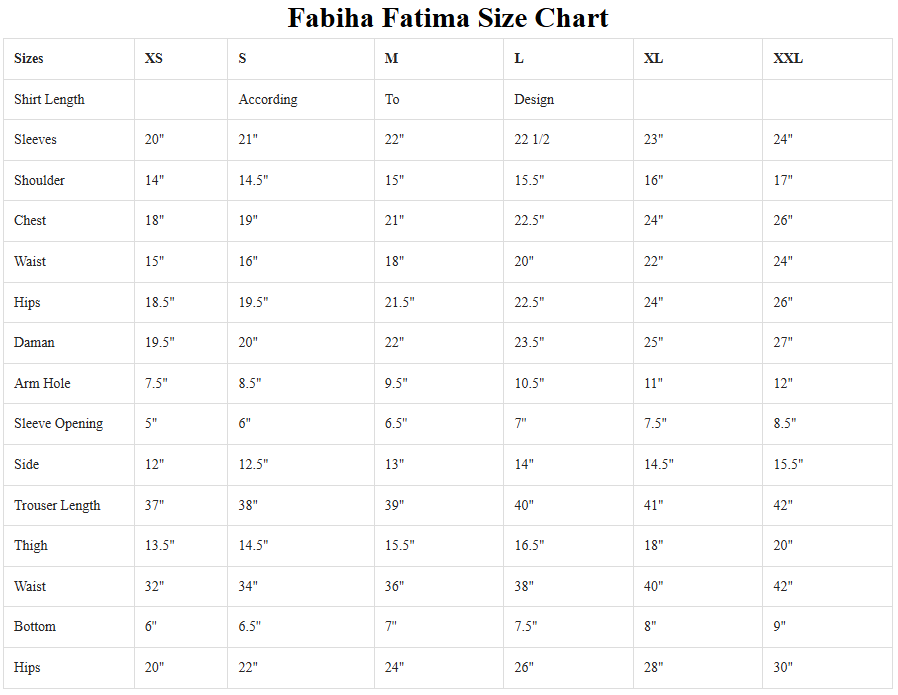This screenshot has height=695, width=898.
Task: Select the Daman row label
Action: 34,343
